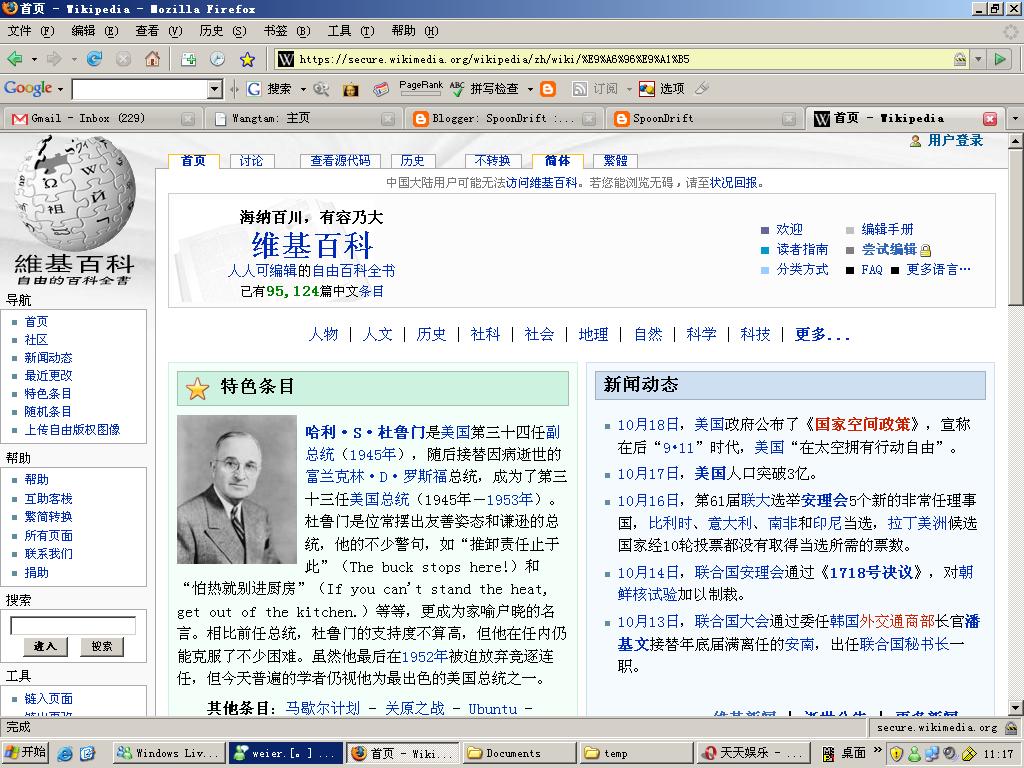
Task: Click the lock icon in the address bar
Action: coord(959,59)
